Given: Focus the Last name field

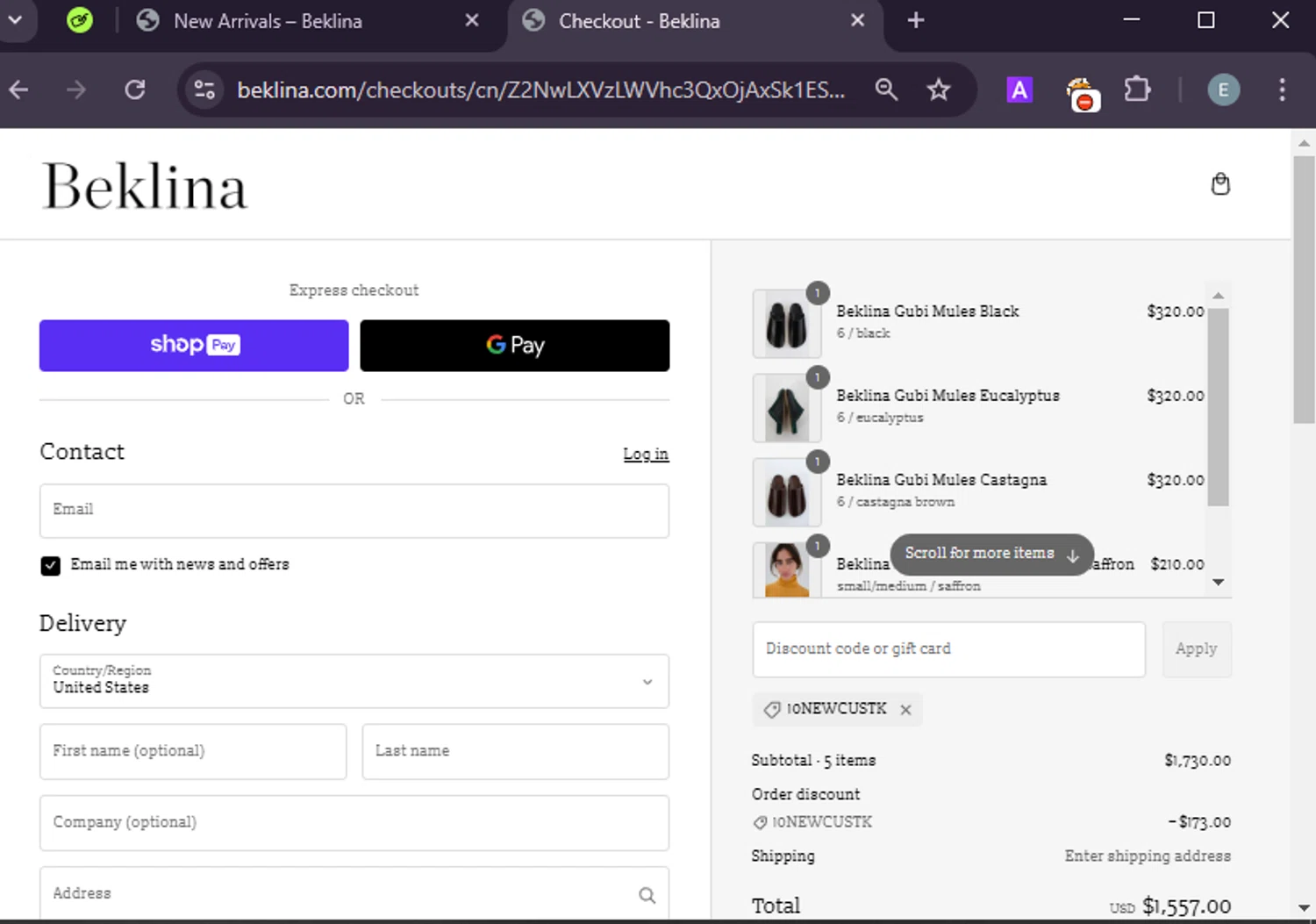Looking at the screenshot, I should tap(516, 751).
